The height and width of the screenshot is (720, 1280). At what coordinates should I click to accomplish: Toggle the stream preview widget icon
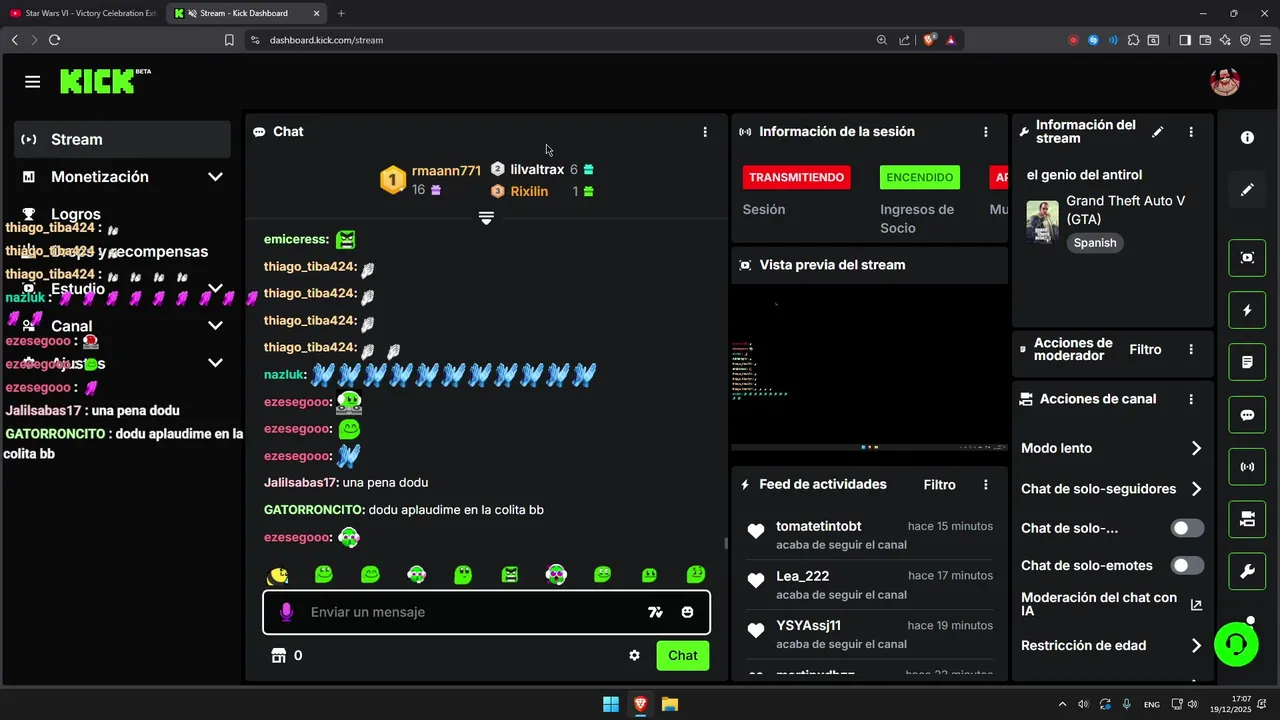pos(1247,258)
